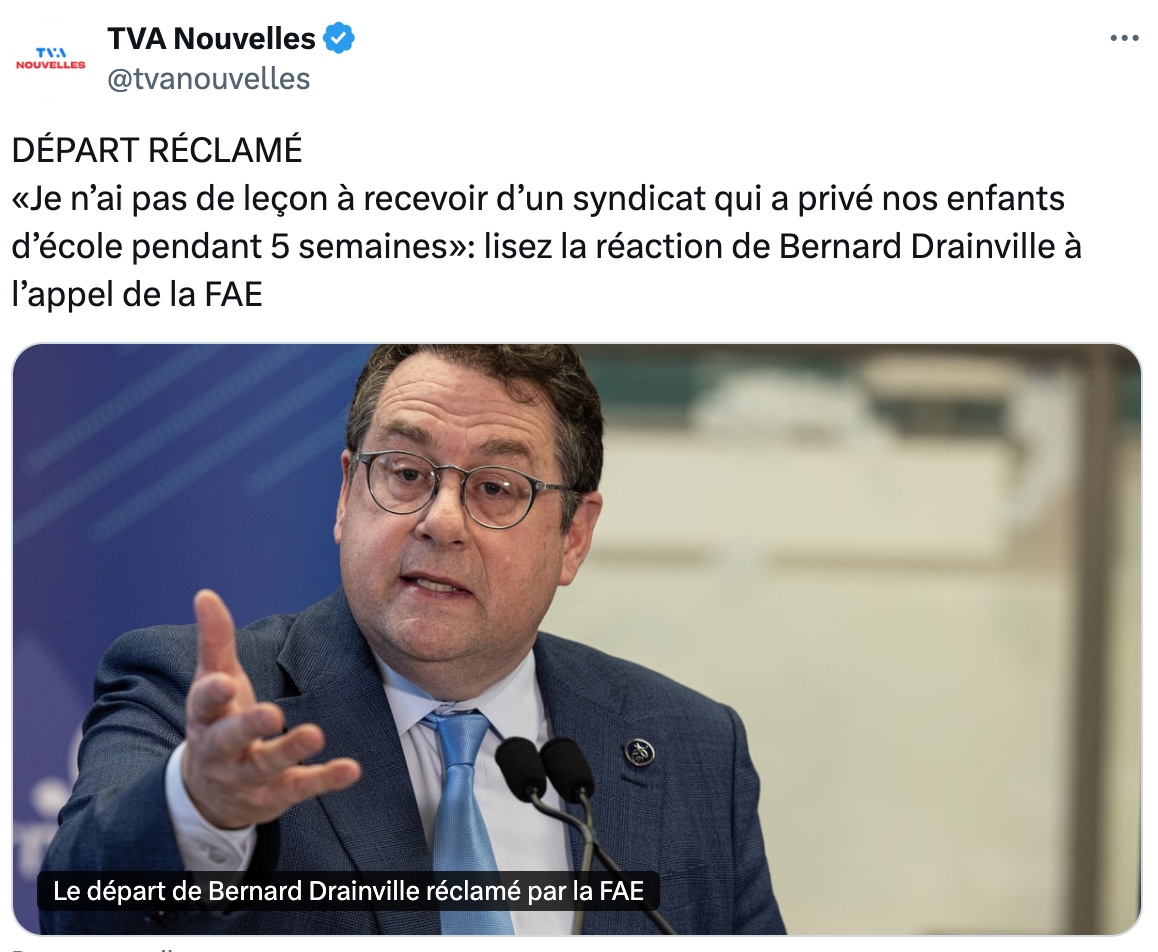
Task: Click the DÉPART RÉCLAMÉ headline text
Action: point(157,151)
